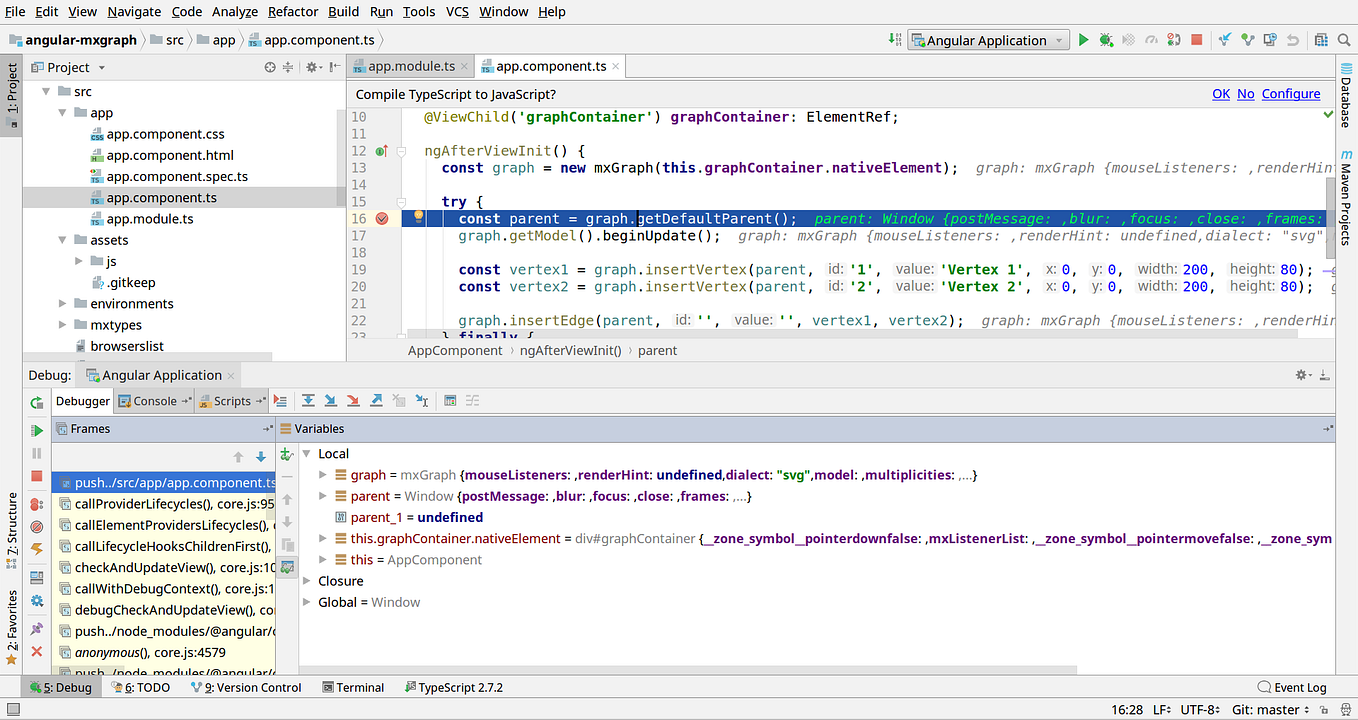This screenshot has width=1358, height=720.
Task: Open the Refactor menu
Action: click(292, 11)
